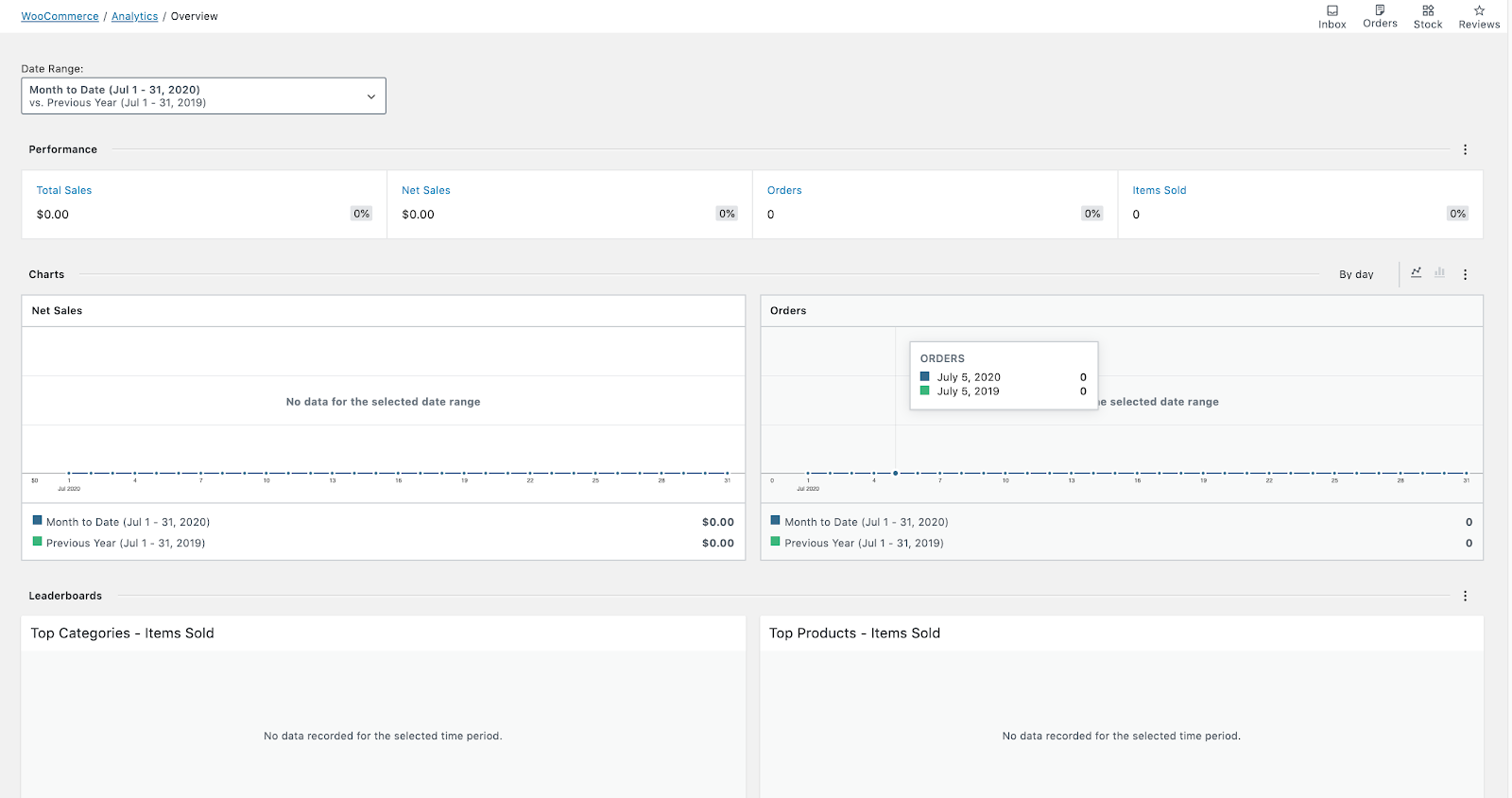Toggle Month to Date legend in Net Sales chart
The image size is (1512, 798).
(x=383, y=522)
